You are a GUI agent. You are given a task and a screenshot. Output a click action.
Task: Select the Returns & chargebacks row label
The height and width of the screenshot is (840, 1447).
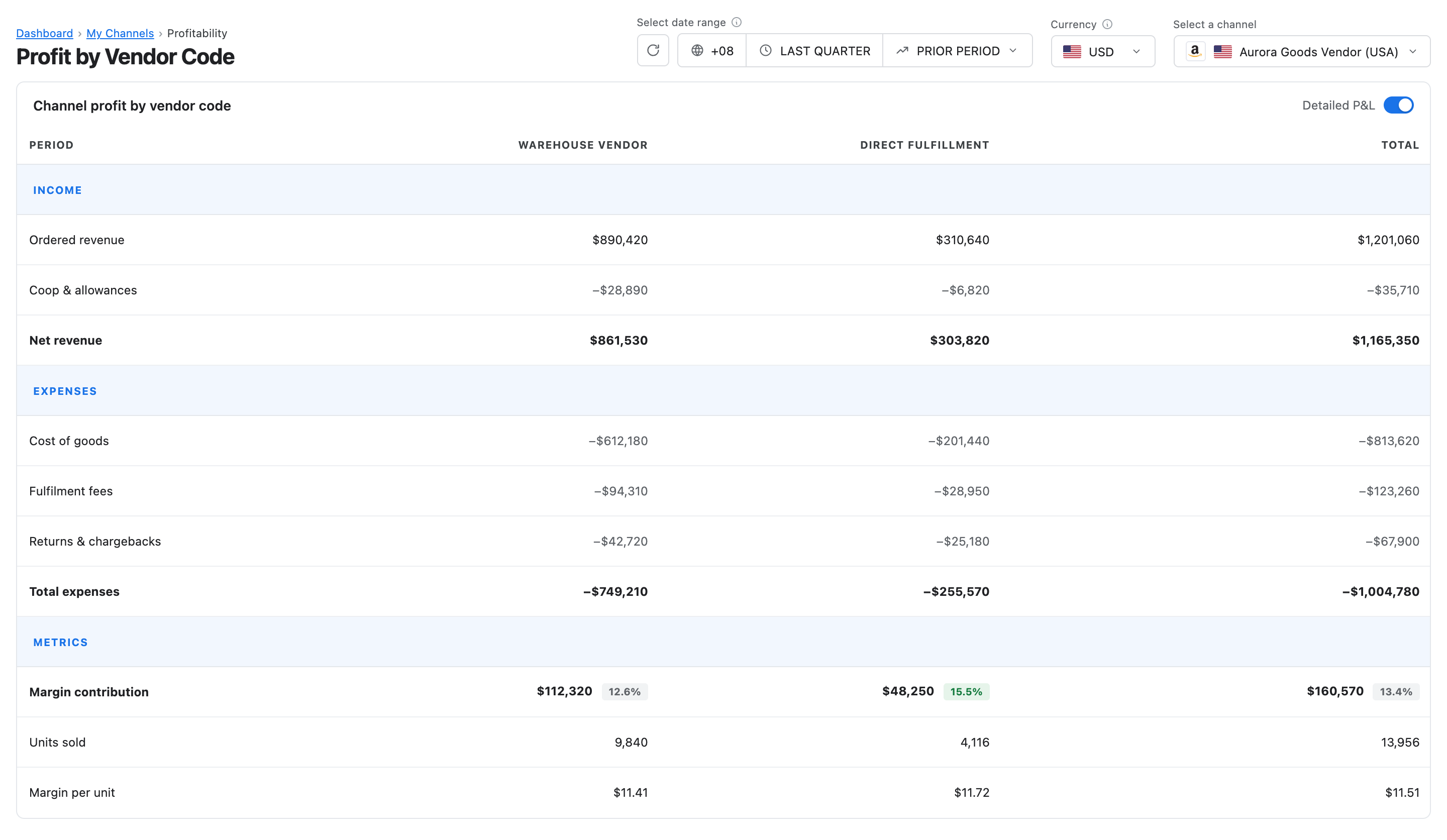pos(95,542)
